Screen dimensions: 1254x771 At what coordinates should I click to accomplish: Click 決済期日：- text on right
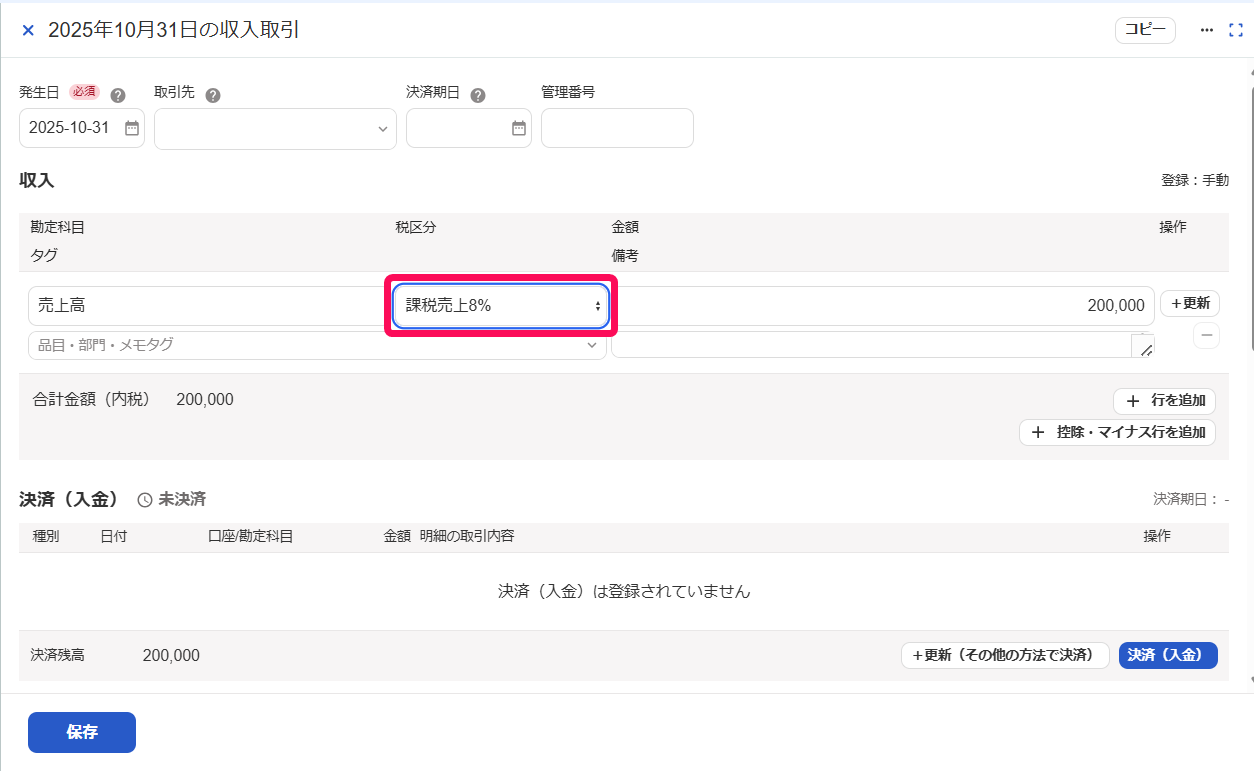point(1191,499)
